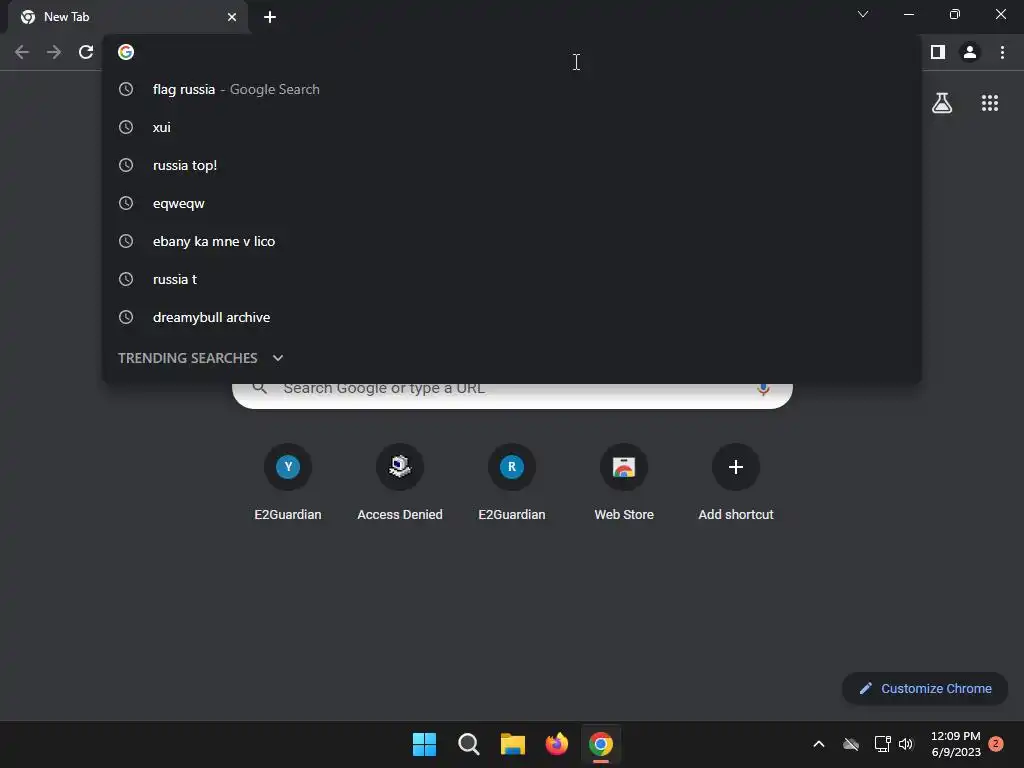Choose the 'ebany ka mne v lico' suggestion
The image size is (1024, 768).
[x=512, y=241]
